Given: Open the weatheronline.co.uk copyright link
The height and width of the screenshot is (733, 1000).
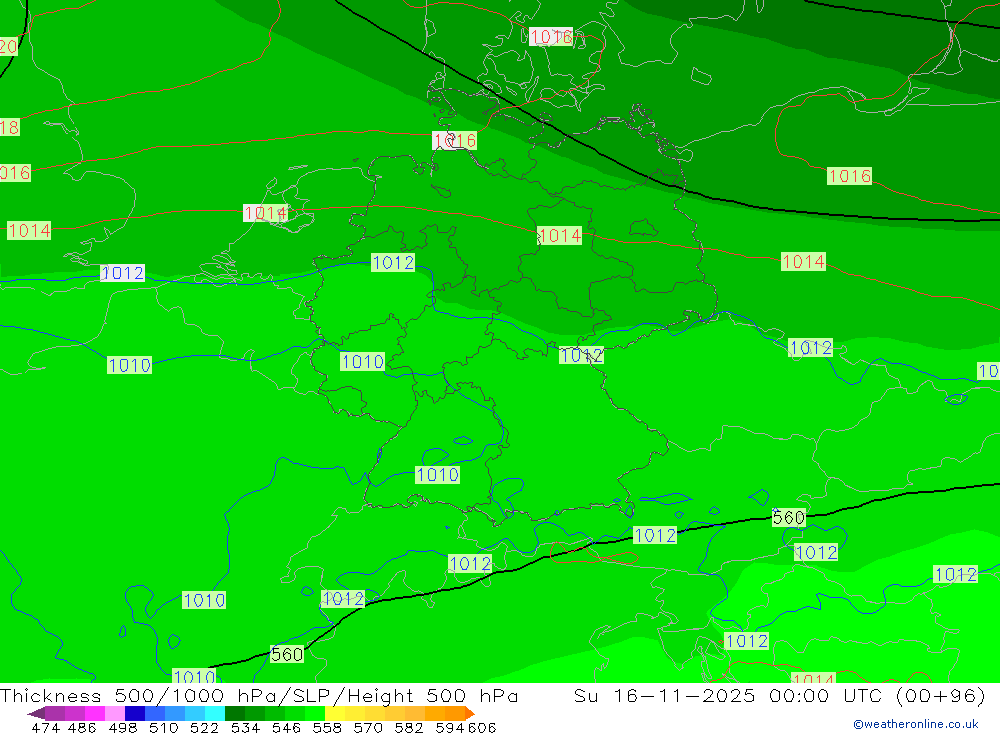Looking at the screenshot, I should tap(915, 724).
